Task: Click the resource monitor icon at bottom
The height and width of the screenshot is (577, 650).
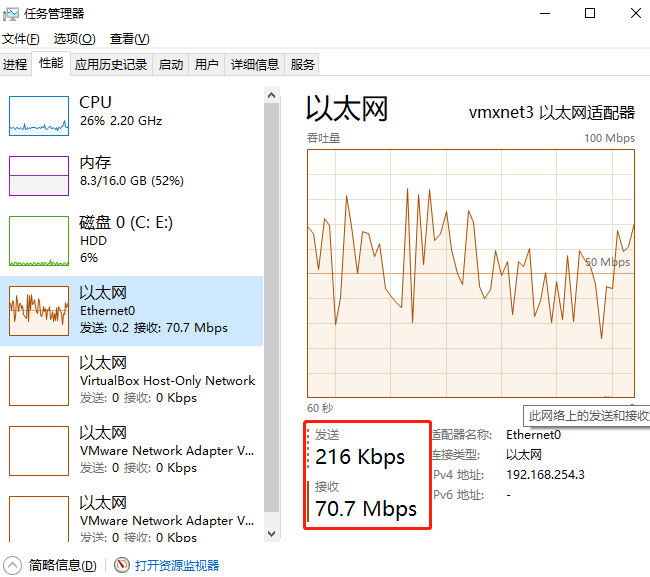Action: coord(122,565)
